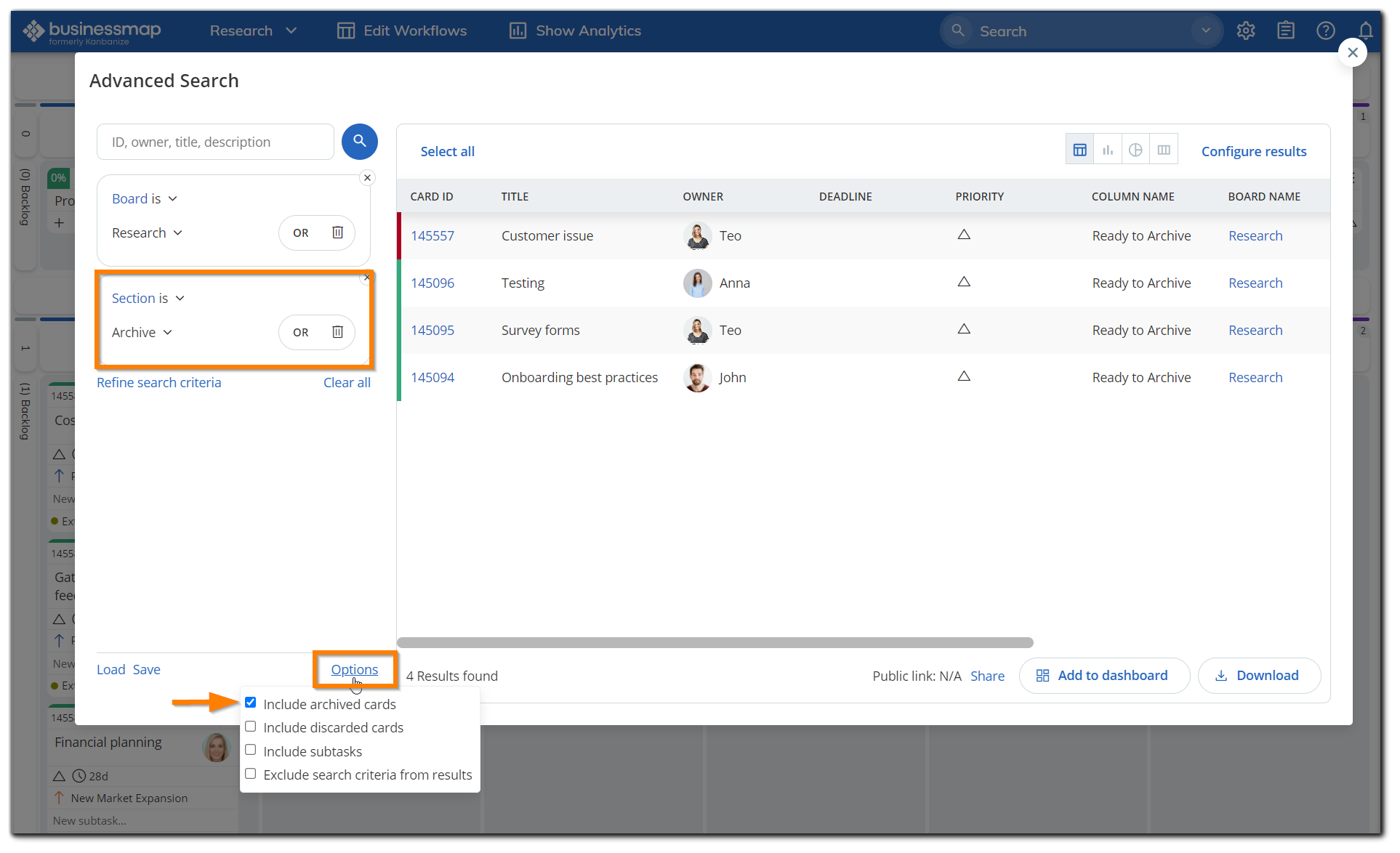Check Exclude search criteria from results

pyautogui.click(x=251, y=773)
